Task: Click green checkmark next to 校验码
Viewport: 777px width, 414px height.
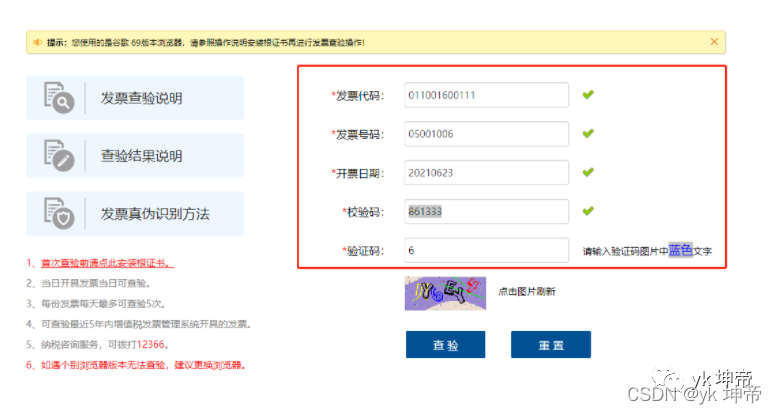Action: point(588,211)
